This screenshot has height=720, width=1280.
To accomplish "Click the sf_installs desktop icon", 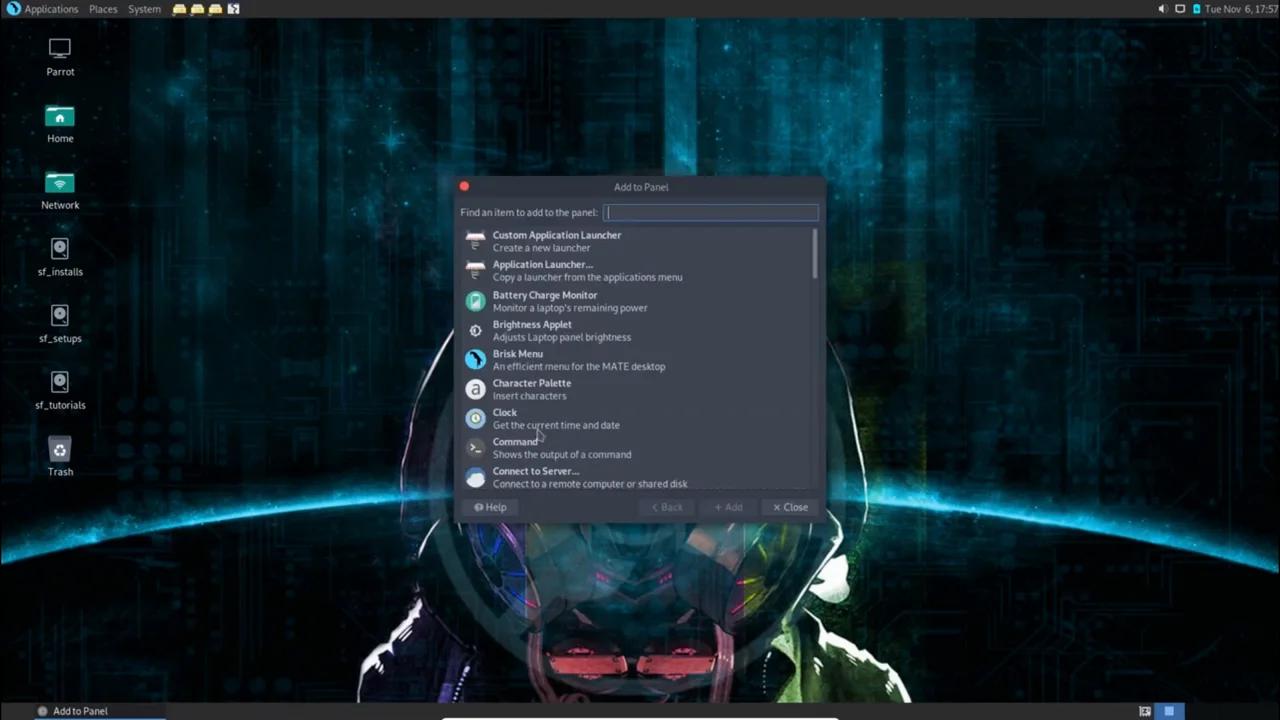I will point(60,248).
